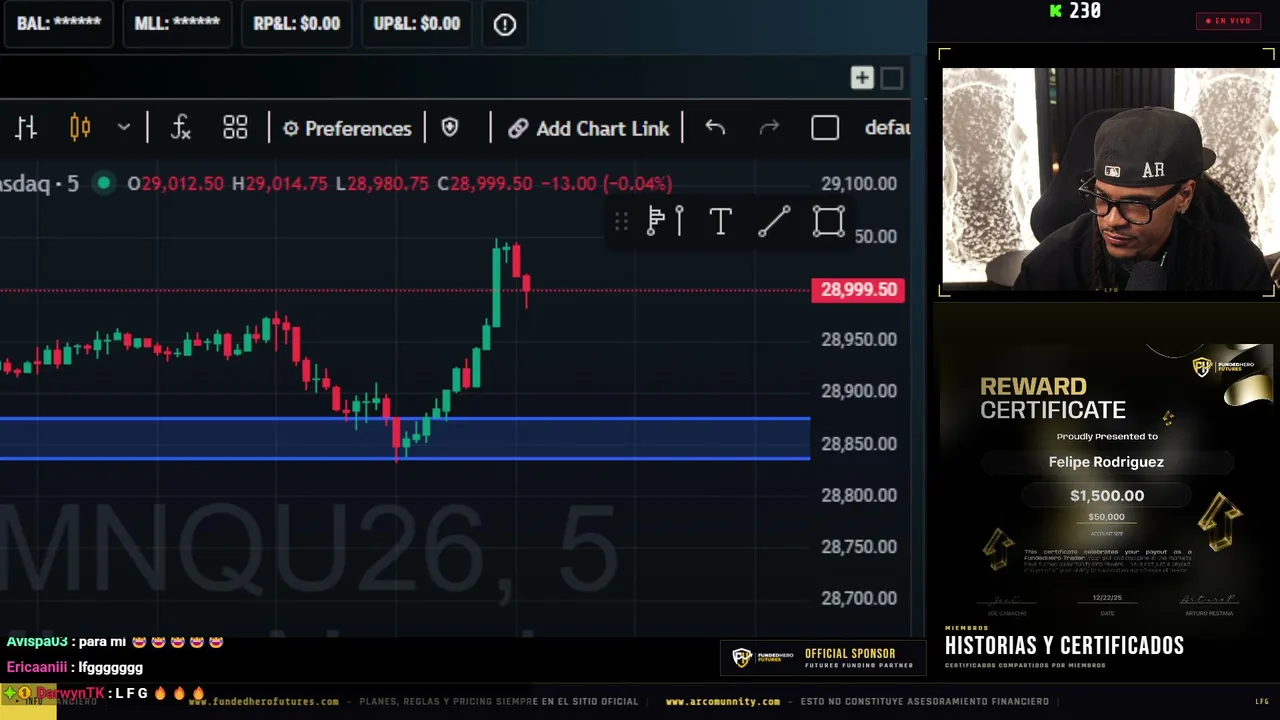Click the RP&L $0.00 box
The width and height of the screenshot is (1280, 720).
tap(297, 24)
